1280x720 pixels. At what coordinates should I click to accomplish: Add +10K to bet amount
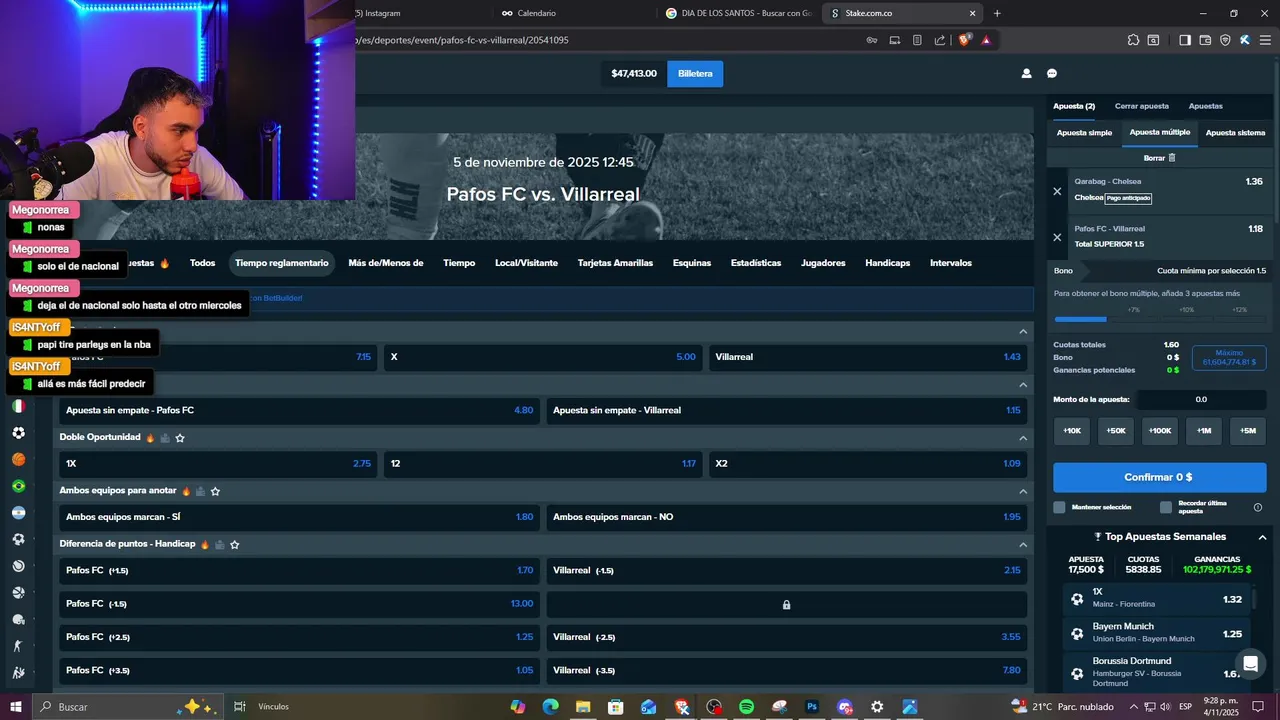click(1071, 431)
